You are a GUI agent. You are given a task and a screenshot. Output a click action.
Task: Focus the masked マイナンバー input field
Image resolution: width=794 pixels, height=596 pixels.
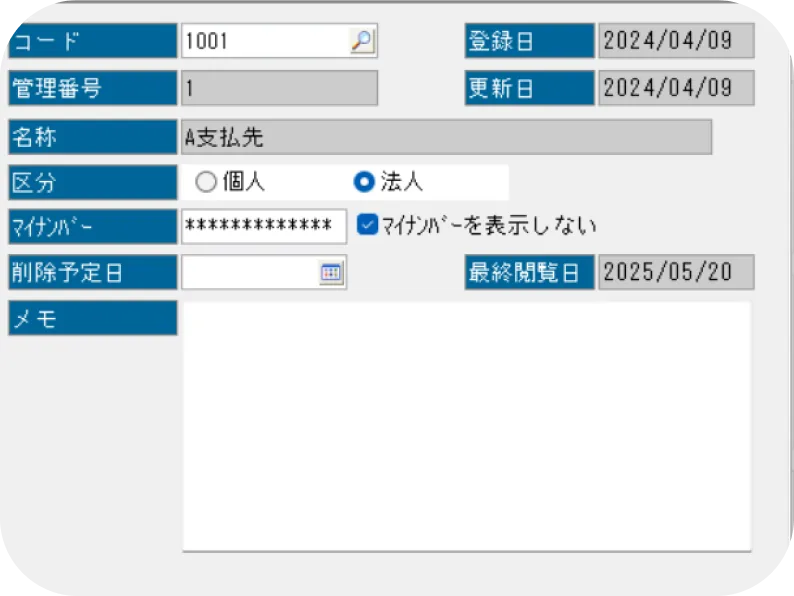coord(264,226)
